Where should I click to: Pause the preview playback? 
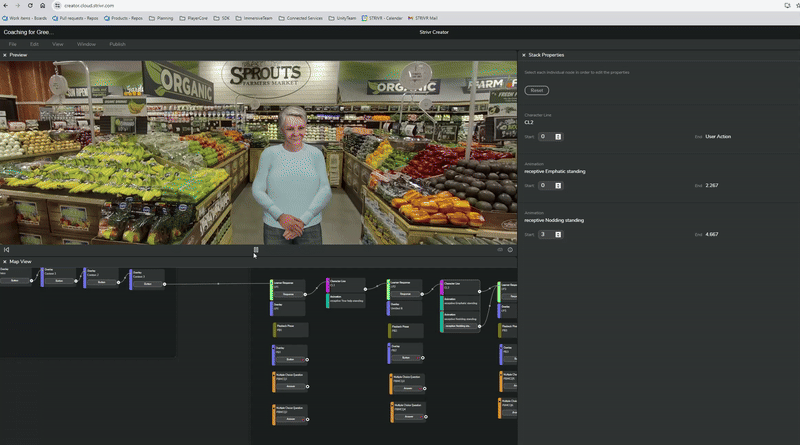pos(256,250)
